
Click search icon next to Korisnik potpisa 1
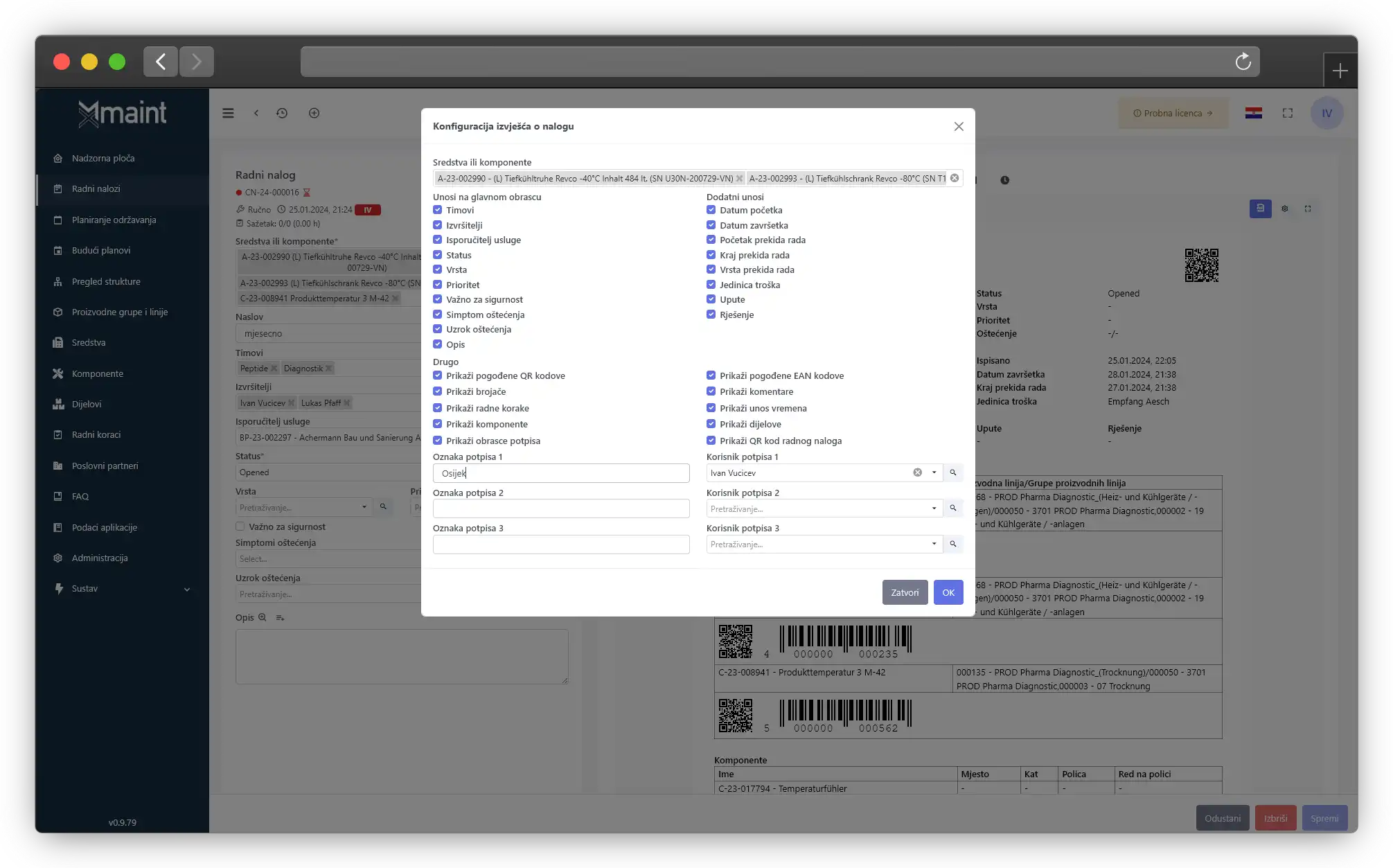(953, 472)
